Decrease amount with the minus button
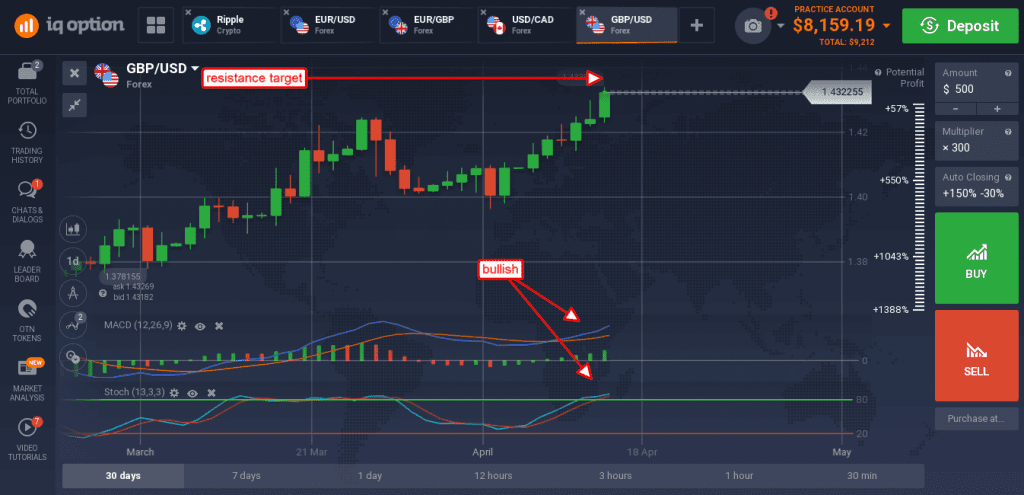1024x495 pixels. point(955,108)
